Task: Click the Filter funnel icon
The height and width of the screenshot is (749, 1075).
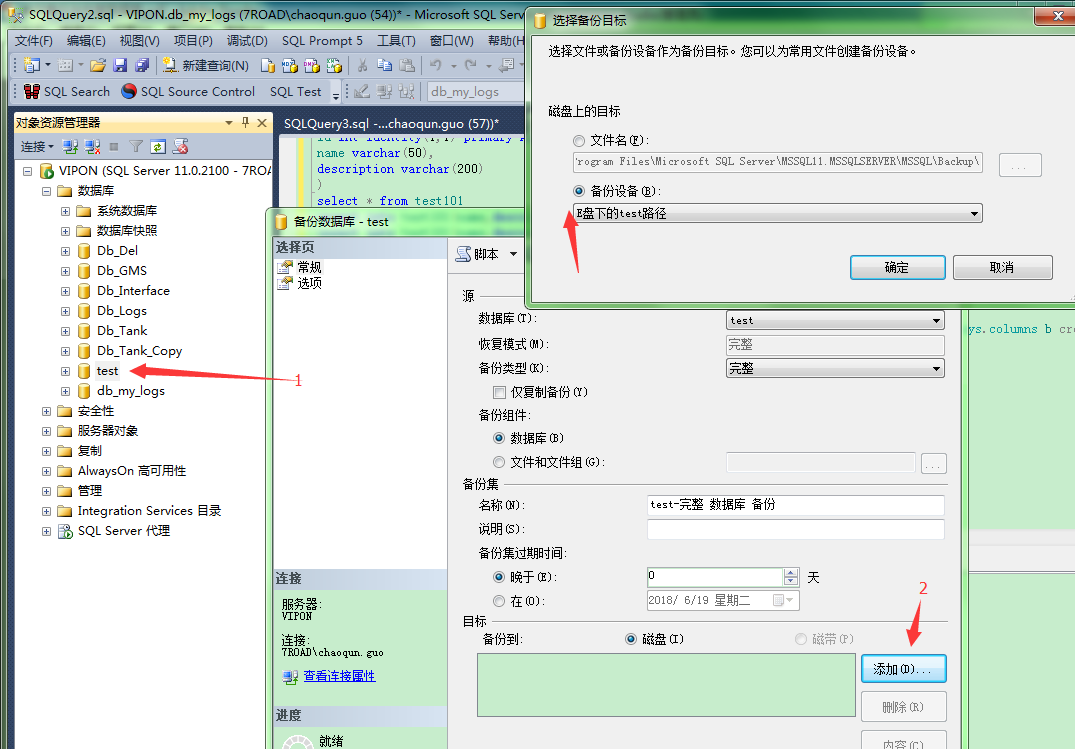Action: click(136, 146)
